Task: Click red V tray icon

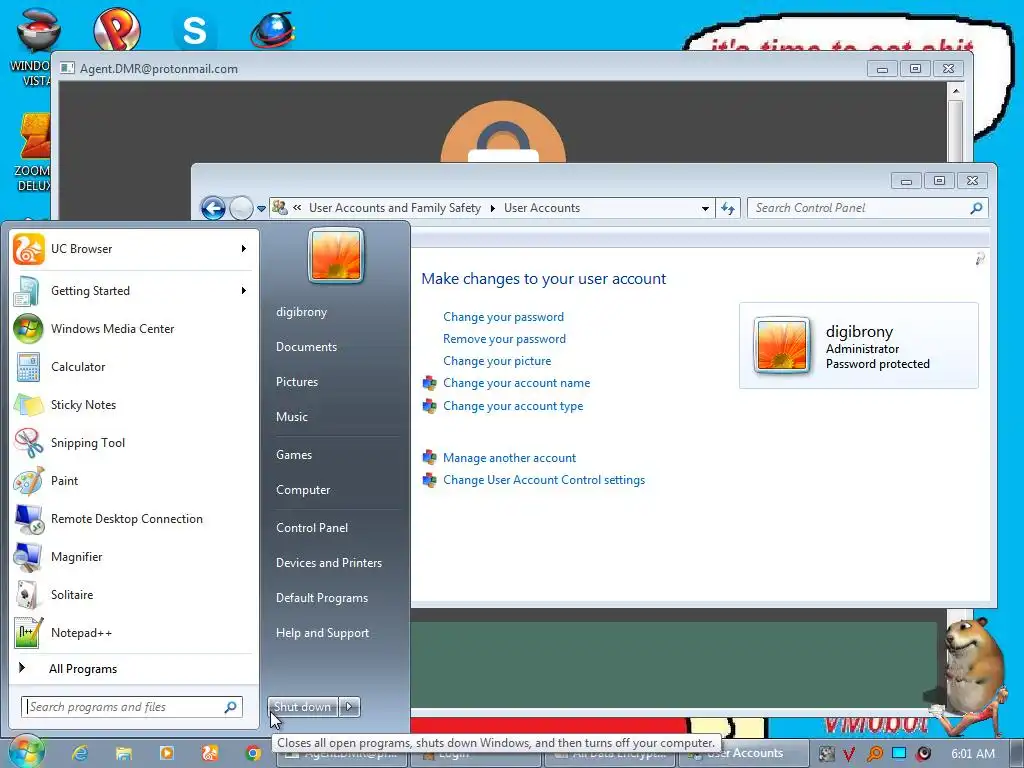Action: pos(848,754)
